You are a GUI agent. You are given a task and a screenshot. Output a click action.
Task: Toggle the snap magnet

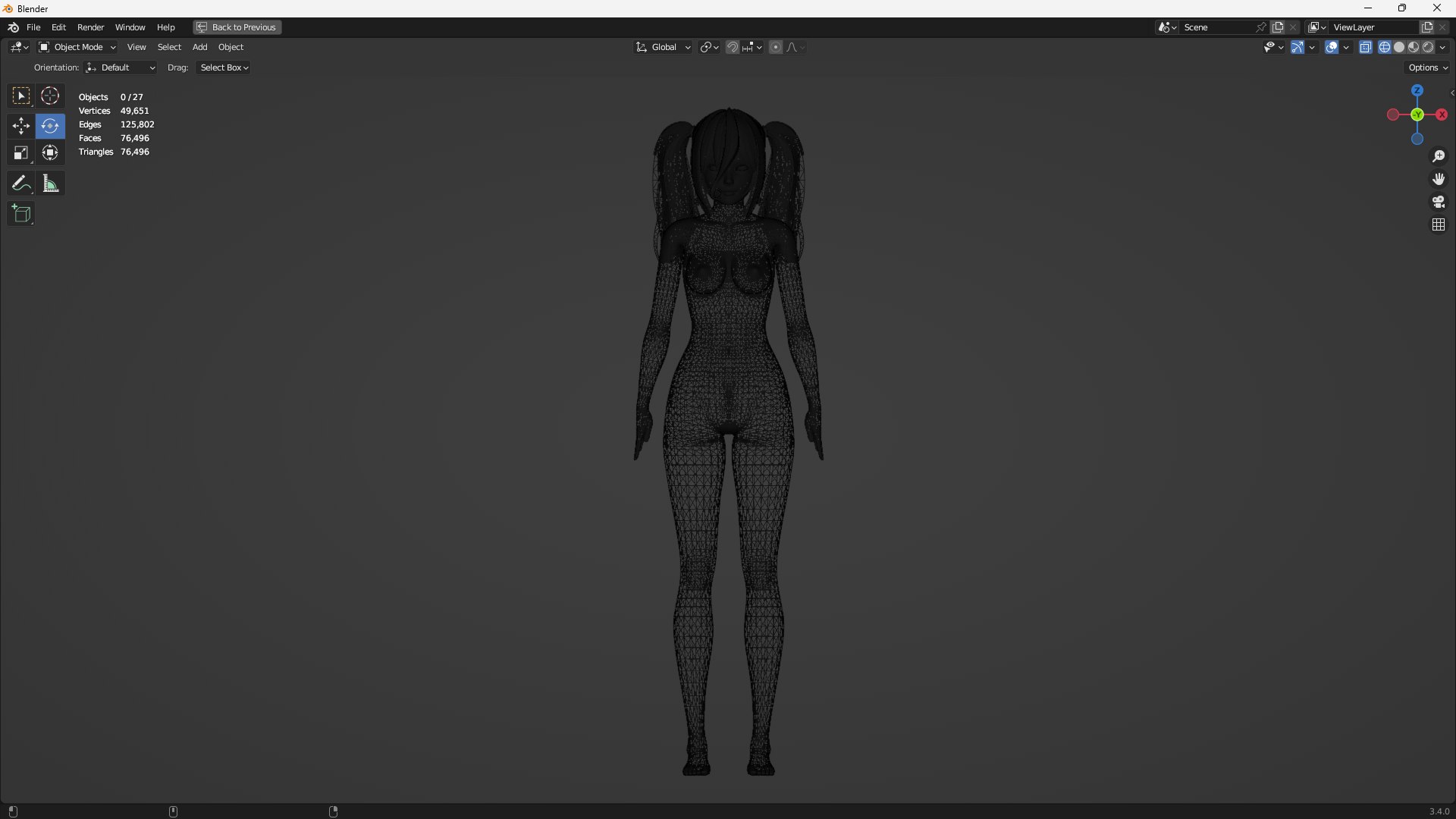(733, 47)
